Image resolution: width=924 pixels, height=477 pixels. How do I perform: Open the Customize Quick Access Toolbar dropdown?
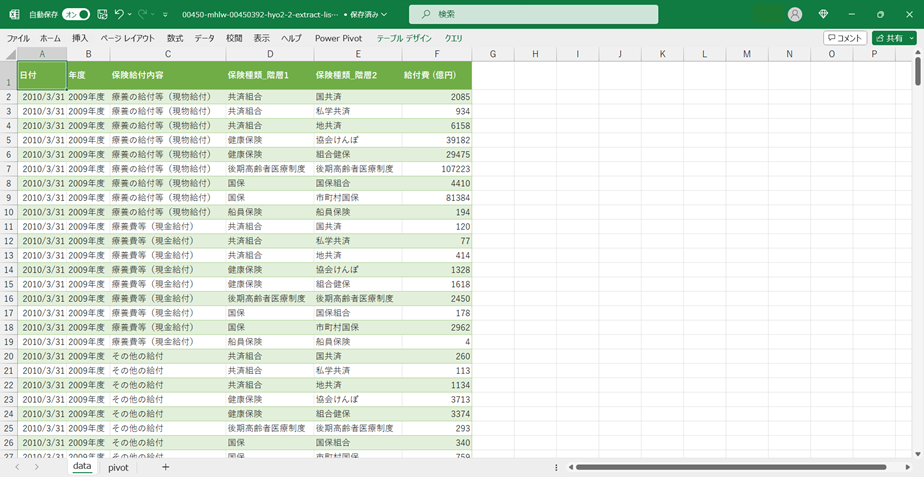click(165, 14)
